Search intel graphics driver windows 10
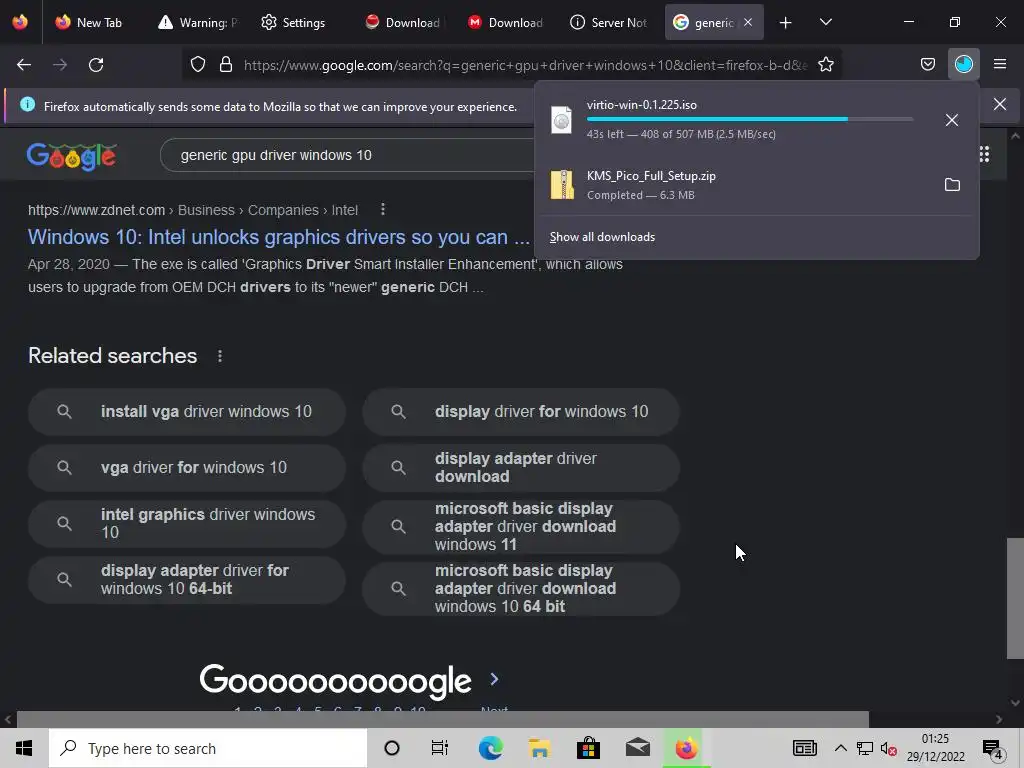 [187, 524]
